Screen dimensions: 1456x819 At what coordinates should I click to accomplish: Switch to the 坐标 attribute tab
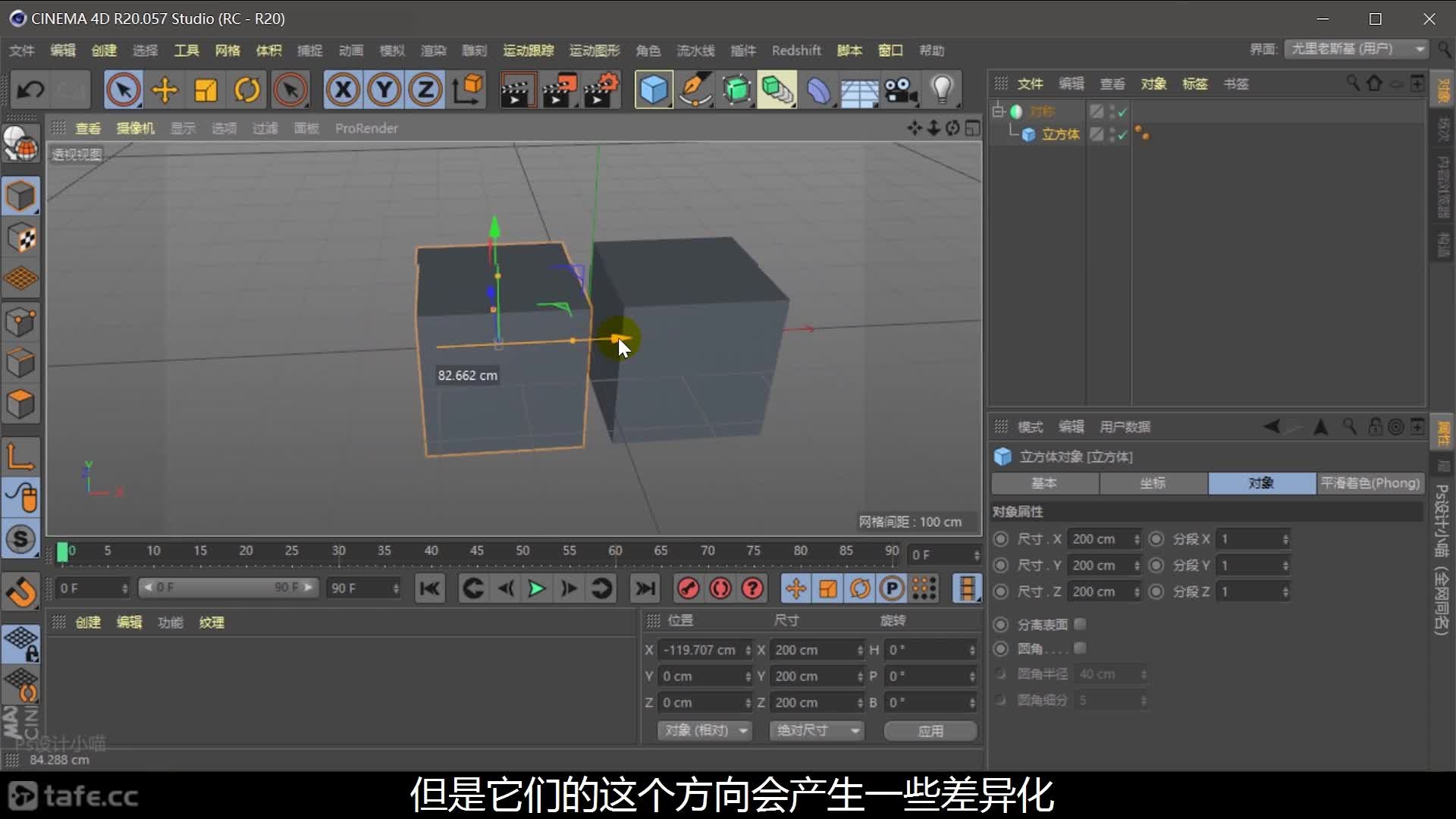tap(1153, 483)
